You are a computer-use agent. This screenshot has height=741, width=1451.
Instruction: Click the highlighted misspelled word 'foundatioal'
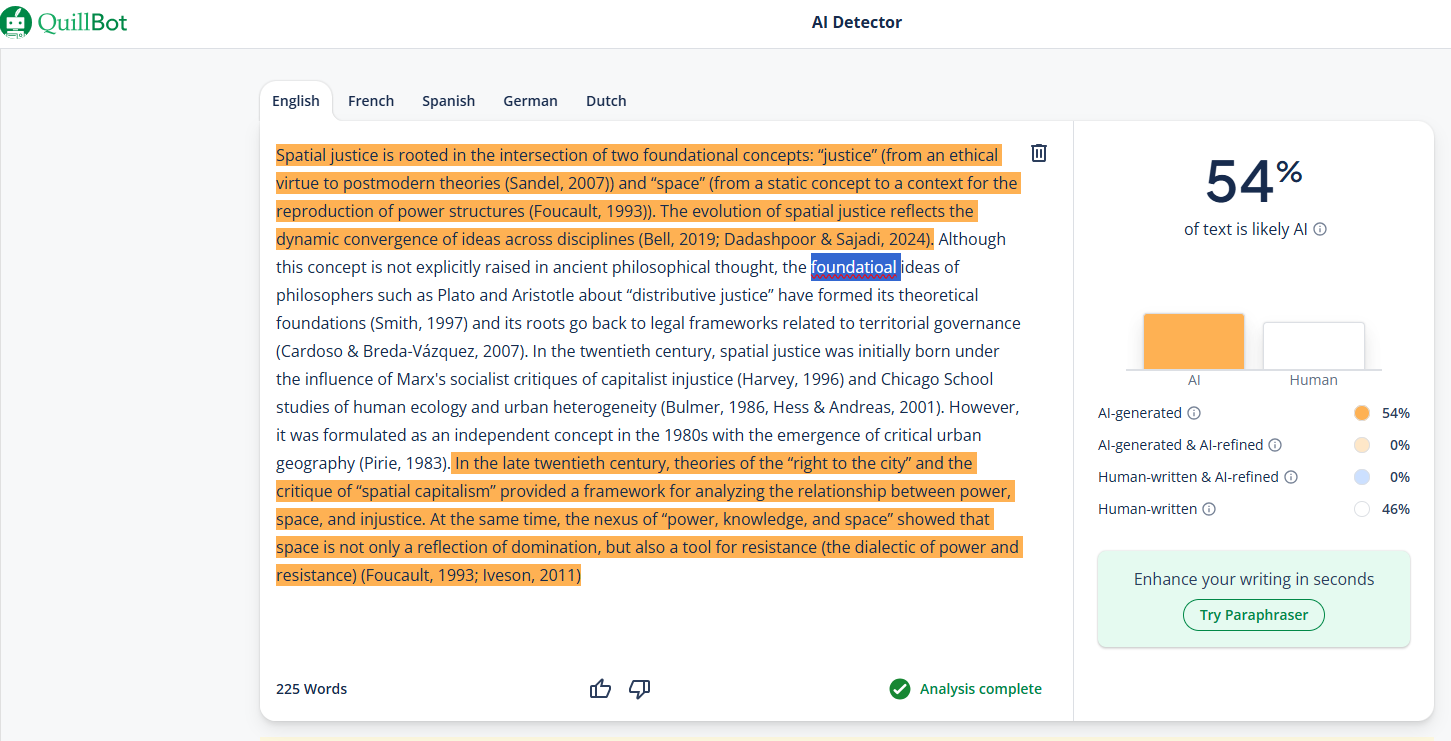855,267
